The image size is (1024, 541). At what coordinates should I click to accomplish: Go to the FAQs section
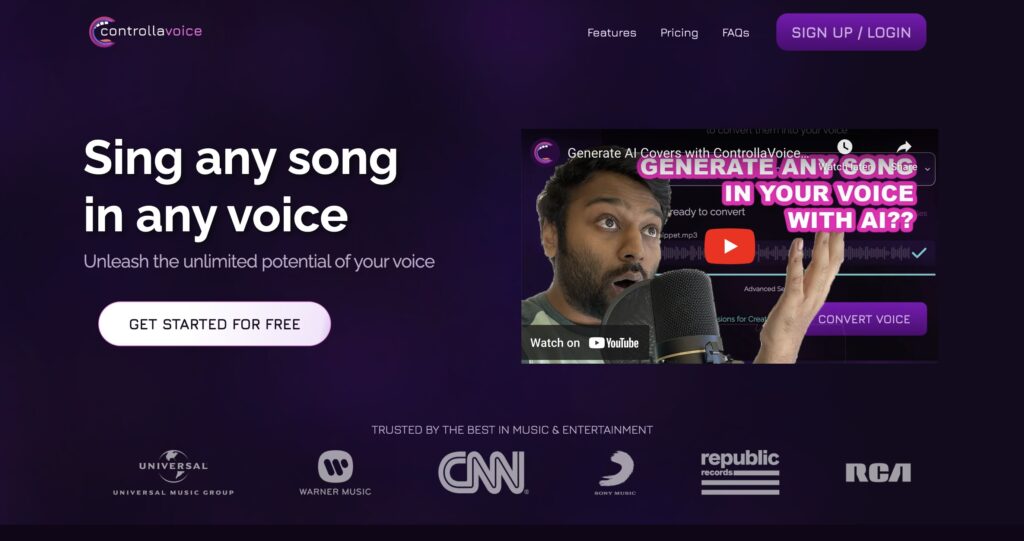coord(735,33)
